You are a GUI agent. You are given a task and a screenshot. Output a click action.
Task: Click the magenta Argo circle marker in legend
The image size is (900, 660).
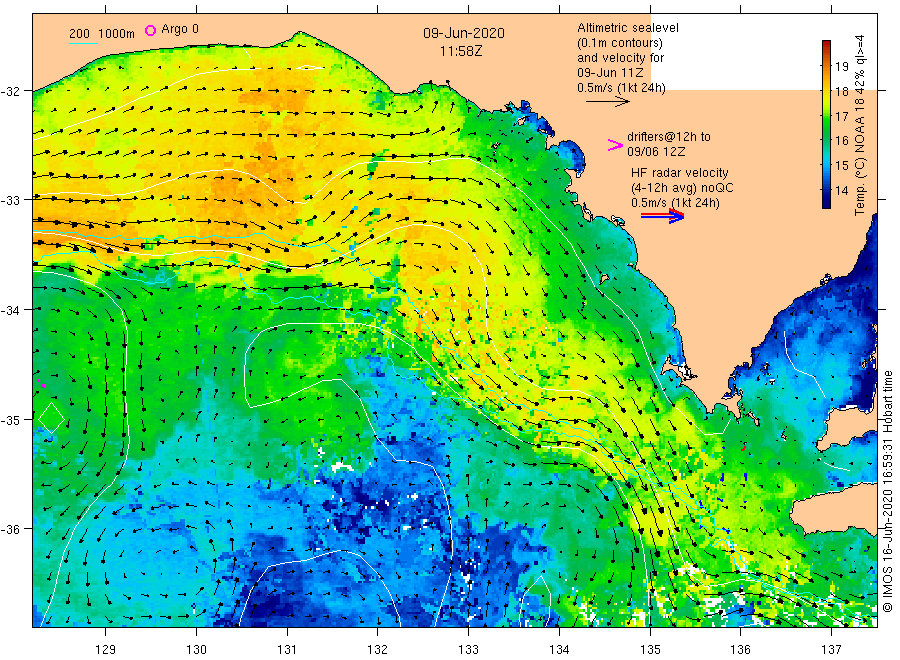[x=150, y=30]
